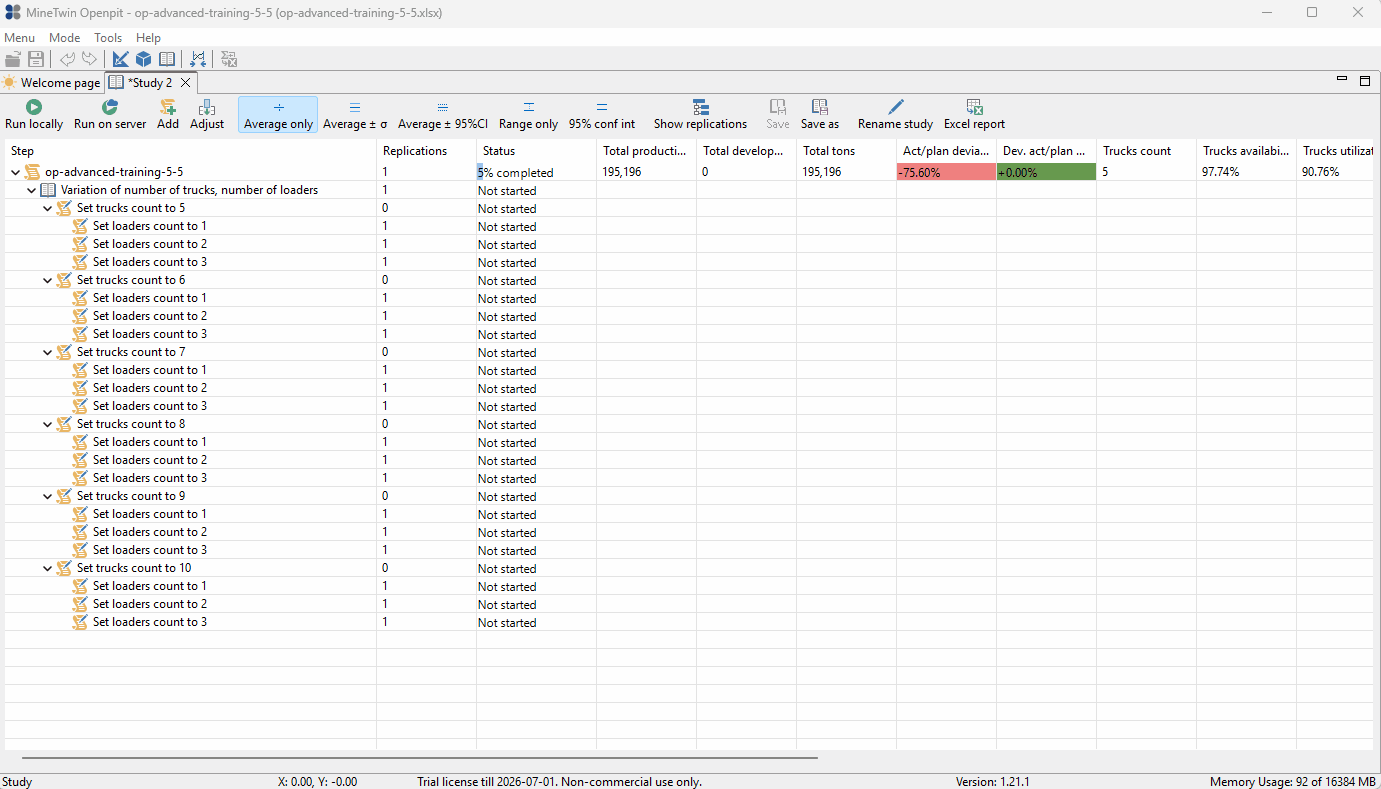Image resolution: width=1381 pixels, height=789 pixels.
Task: Click the Replications column header
Action: [x=426, y=151]
